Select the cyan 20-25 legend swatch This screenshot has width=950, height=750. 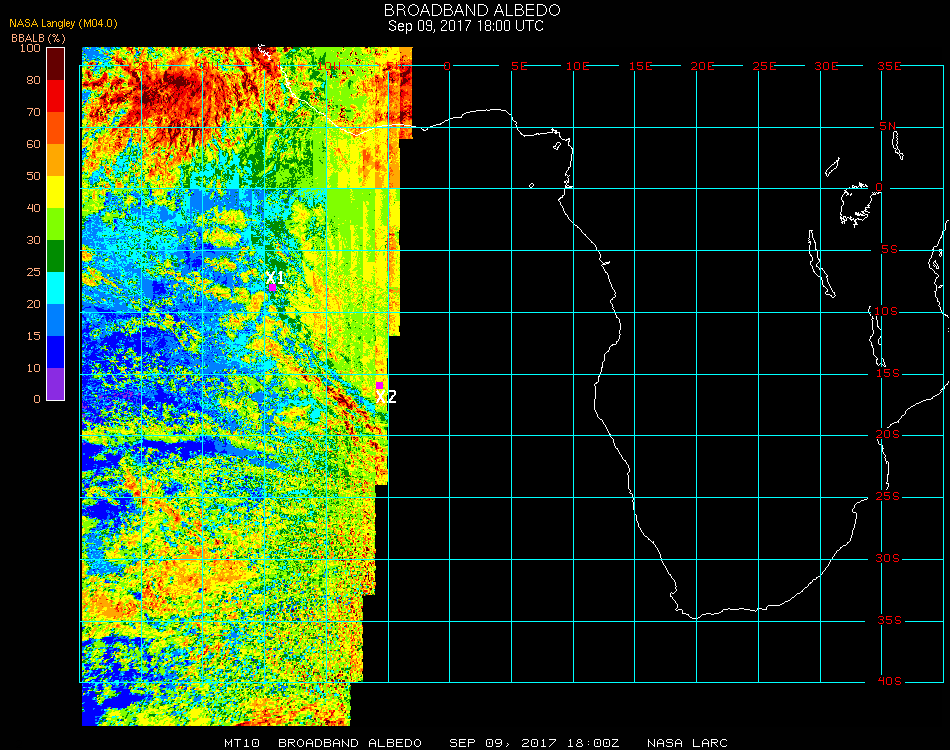tap(56, 288)
